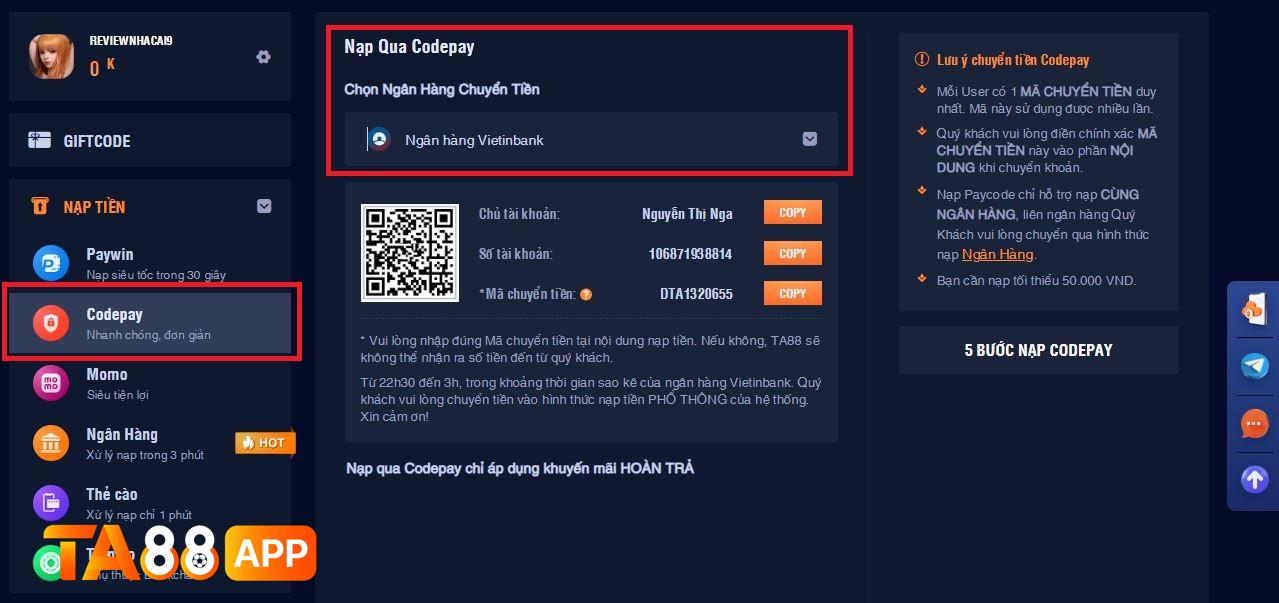This screenshot has width=1279, height=603.
Task: Copy the transfer code DTA1320655
Action: (x=793, y=294)
